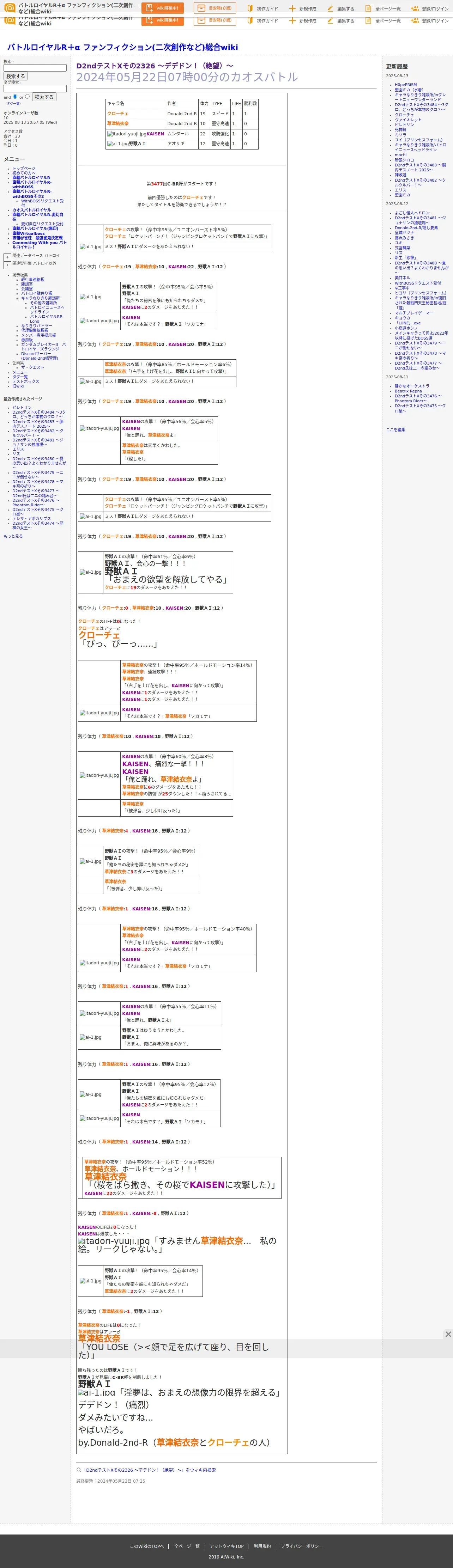453x1568 pixels.
Task: Open 登録/ログイン in the topmost header bar
Action: 429,8
